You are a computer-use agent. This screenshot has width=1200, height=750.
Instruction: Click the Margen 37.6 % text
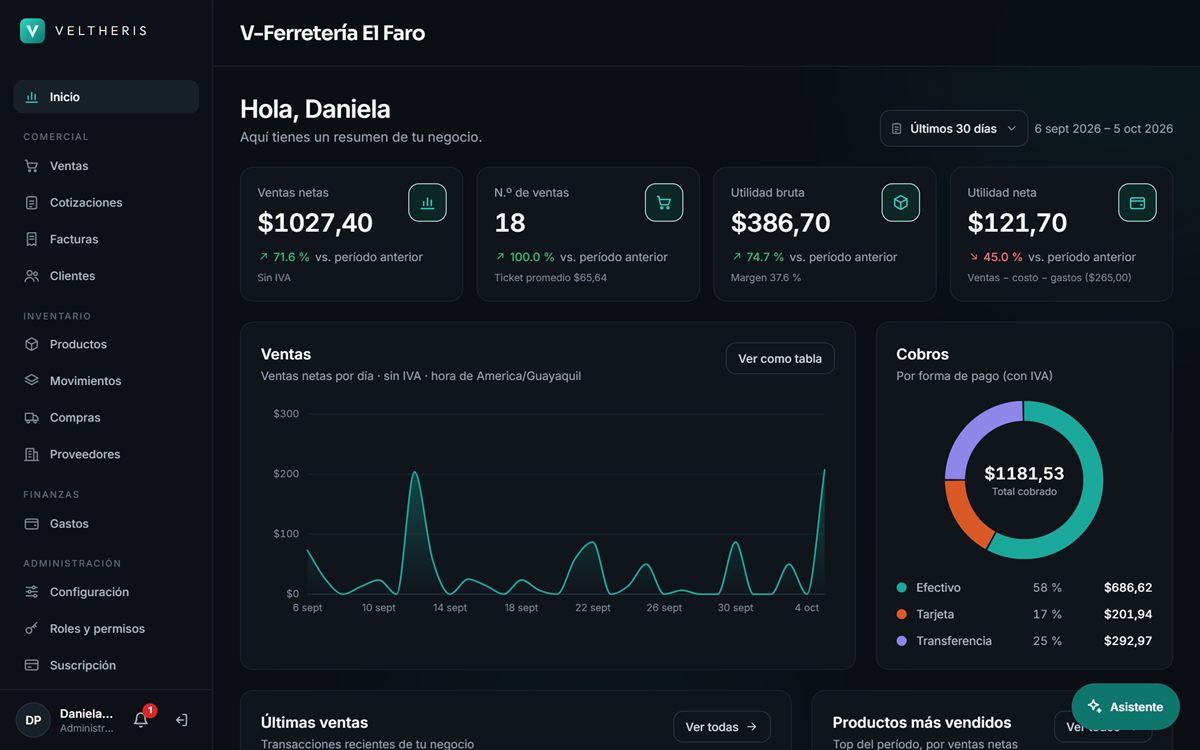(766, 278)
